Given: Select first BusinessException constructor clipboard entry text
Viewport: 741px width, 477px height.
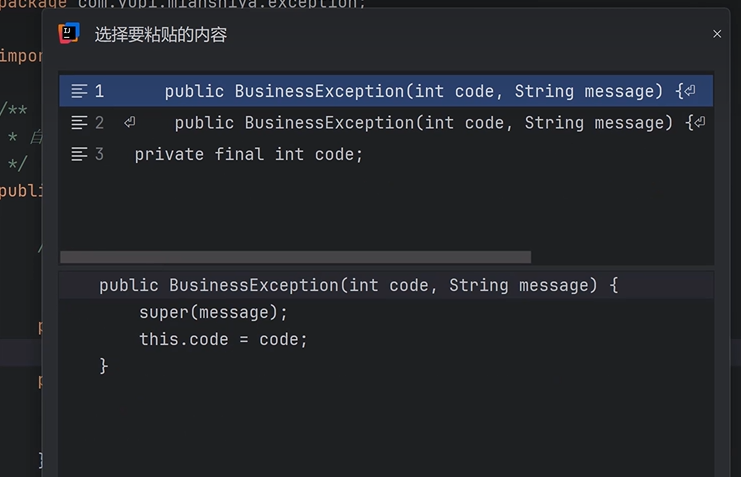Looking at the screenshot, I should pyautogui.click(x=414, y=91).
